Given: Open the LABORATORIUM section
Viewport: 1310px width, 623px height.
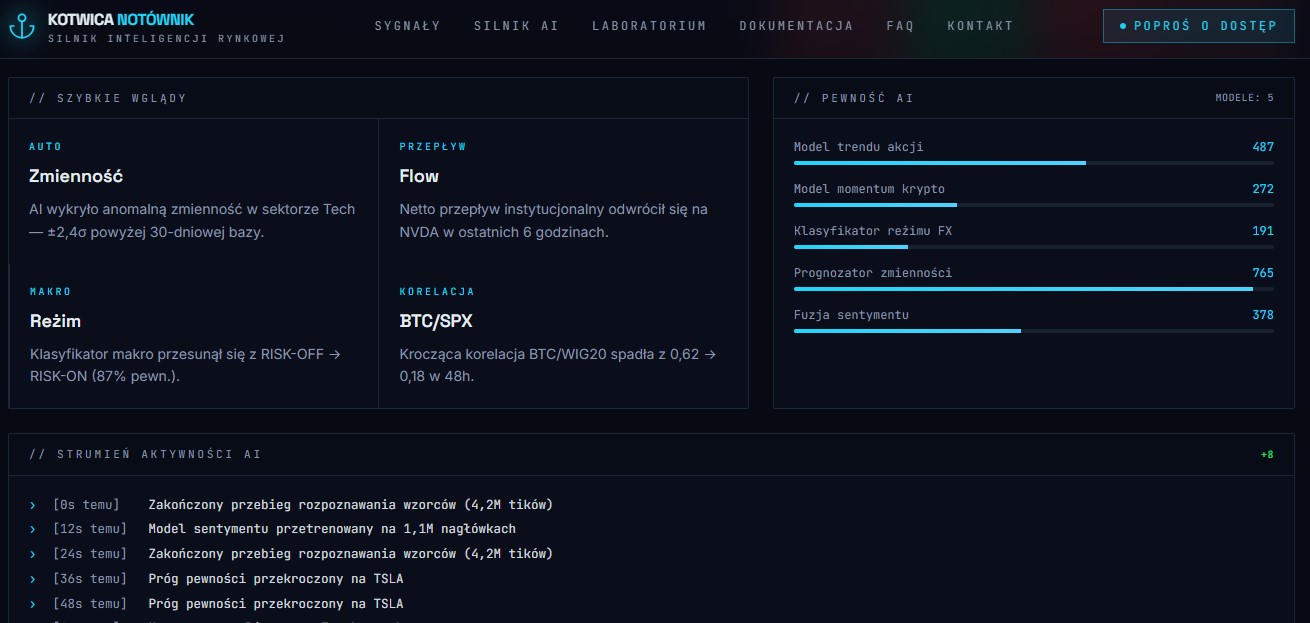Looking at the screenshot, I should 648,25.
